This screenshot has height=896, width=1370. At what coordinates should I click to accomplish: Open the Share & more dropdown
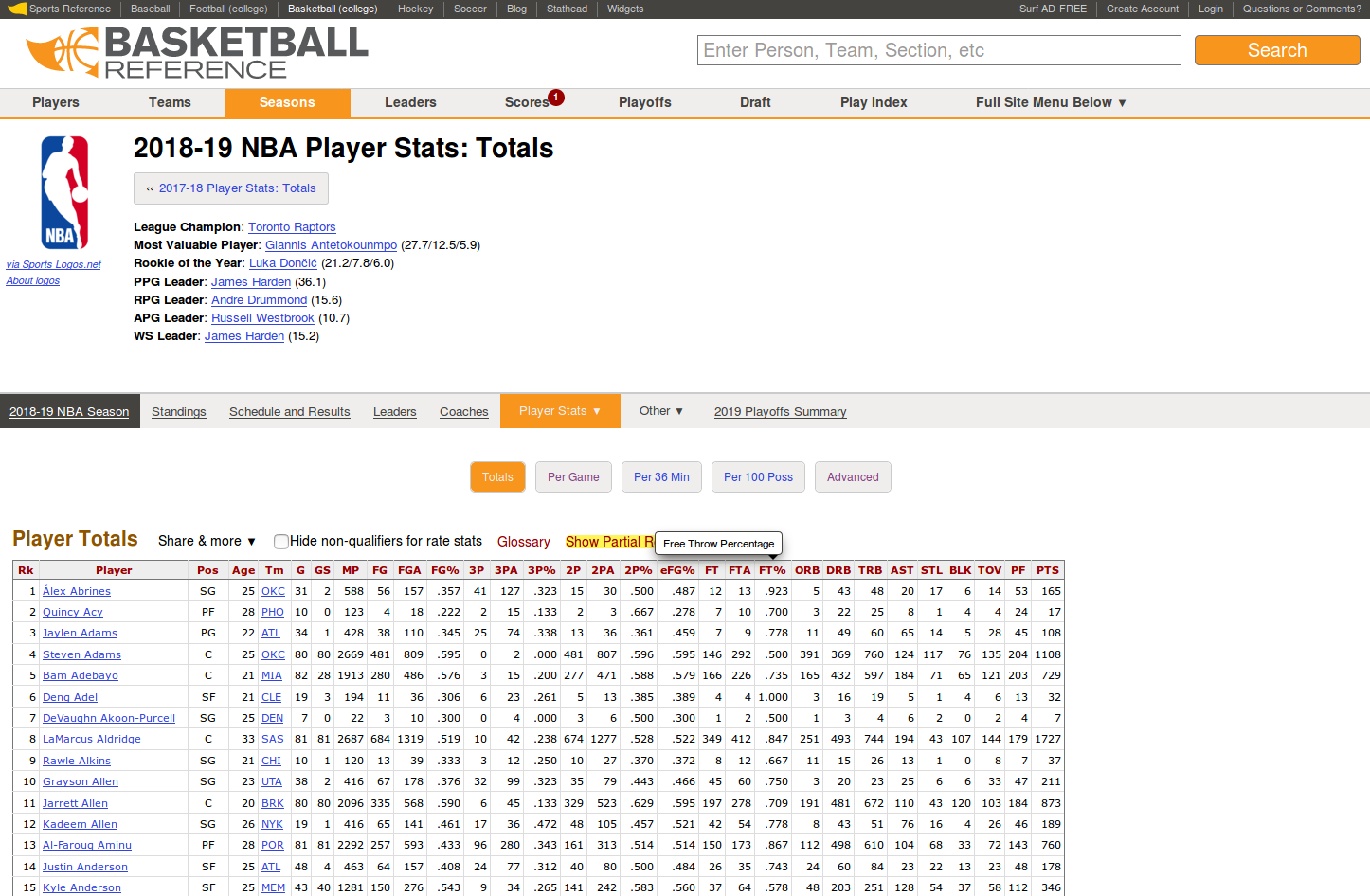(x=207, y=541)
